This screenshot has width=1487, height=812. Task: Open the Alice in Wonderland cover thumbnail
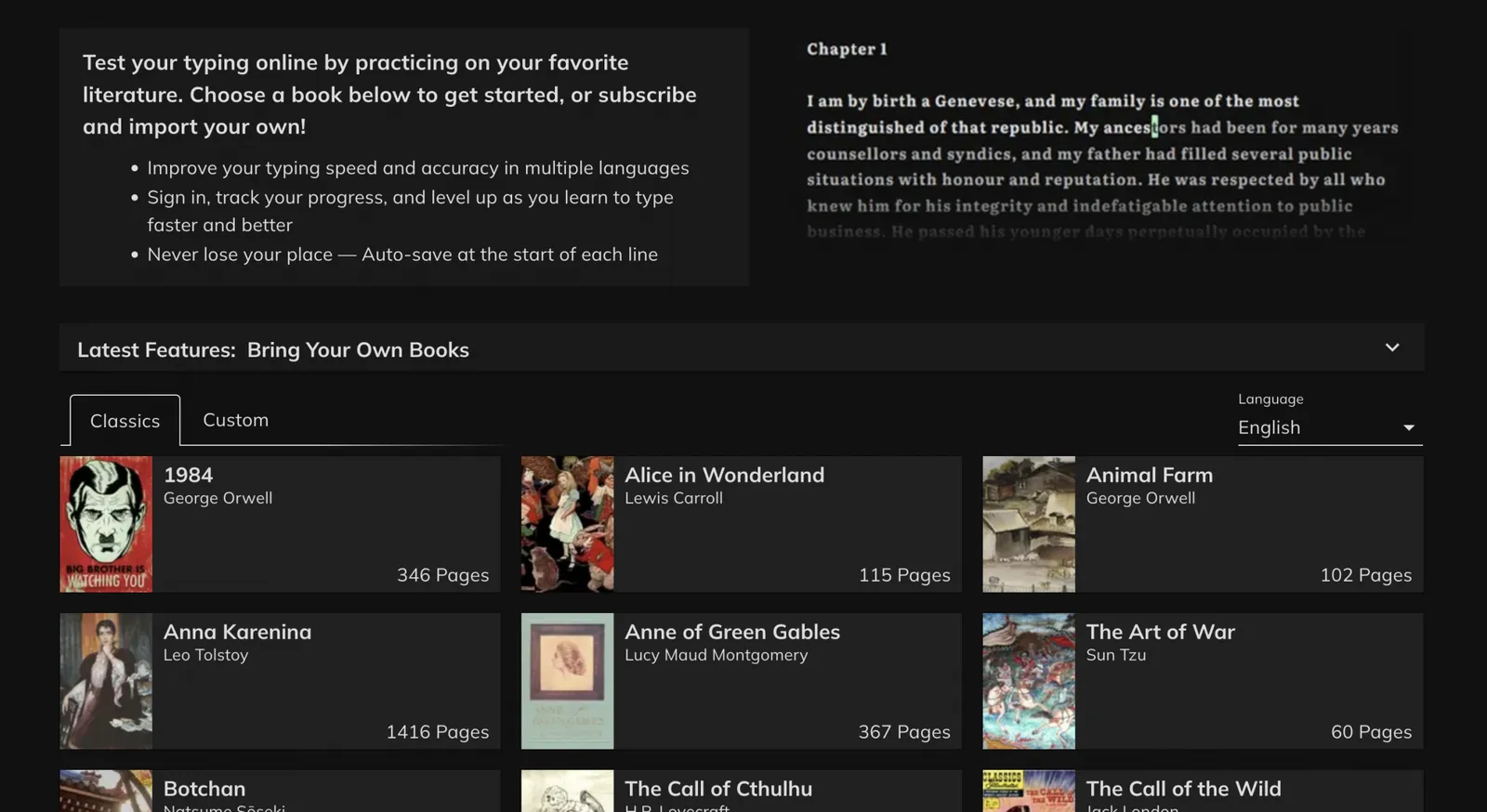point(567,524)
